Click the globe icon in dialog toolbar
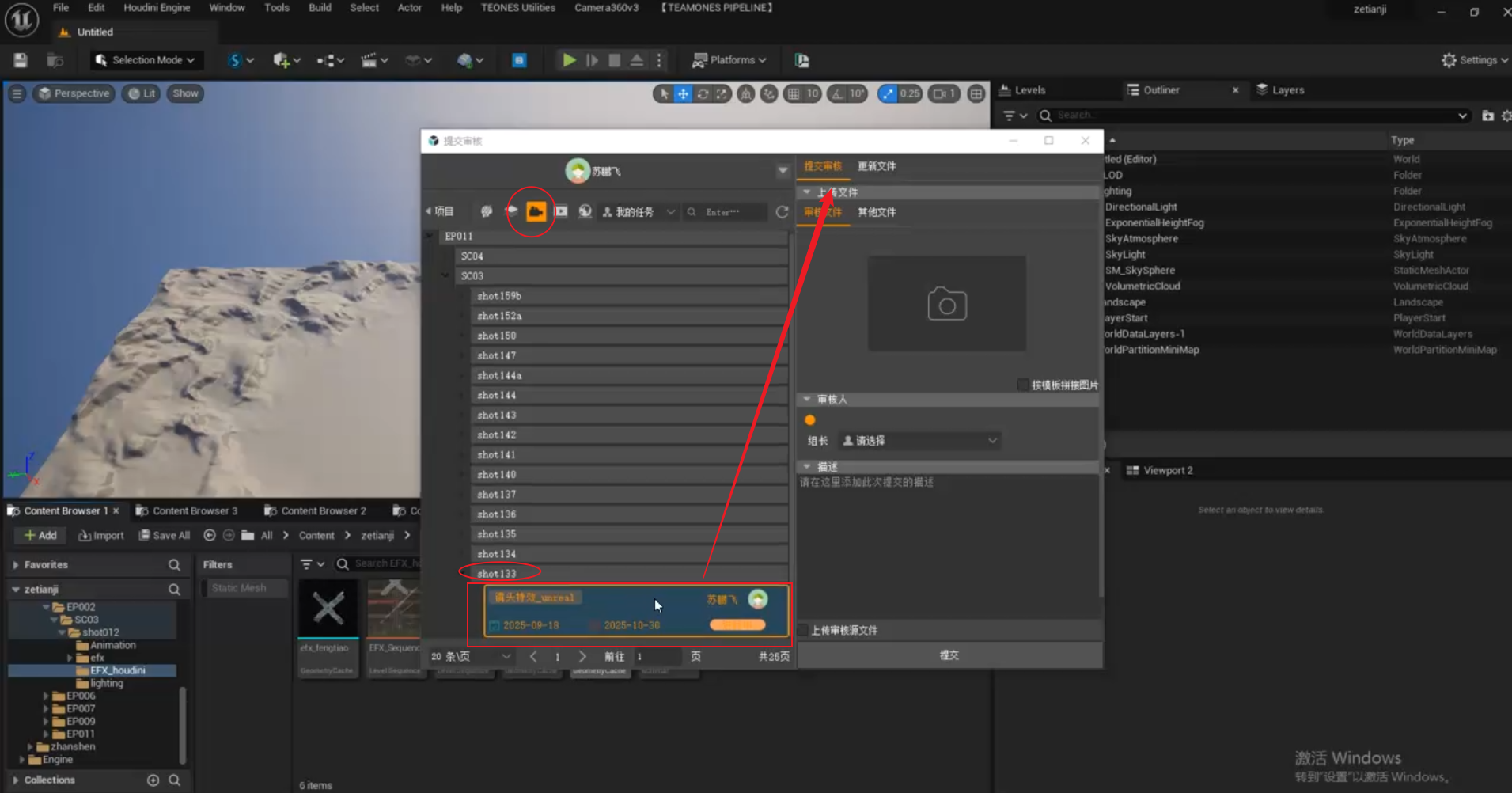Screen dimensions: 1512x793 click(x=585, y=211)
